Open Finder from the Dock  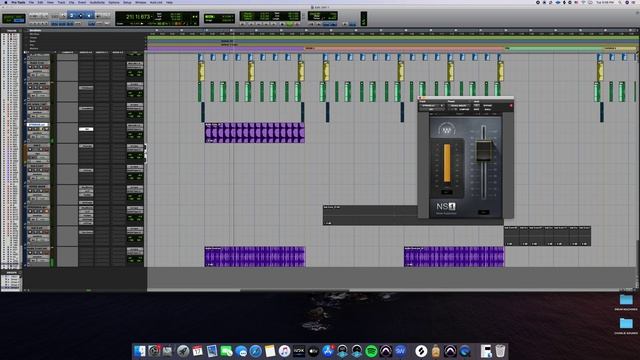pos(140,351)
